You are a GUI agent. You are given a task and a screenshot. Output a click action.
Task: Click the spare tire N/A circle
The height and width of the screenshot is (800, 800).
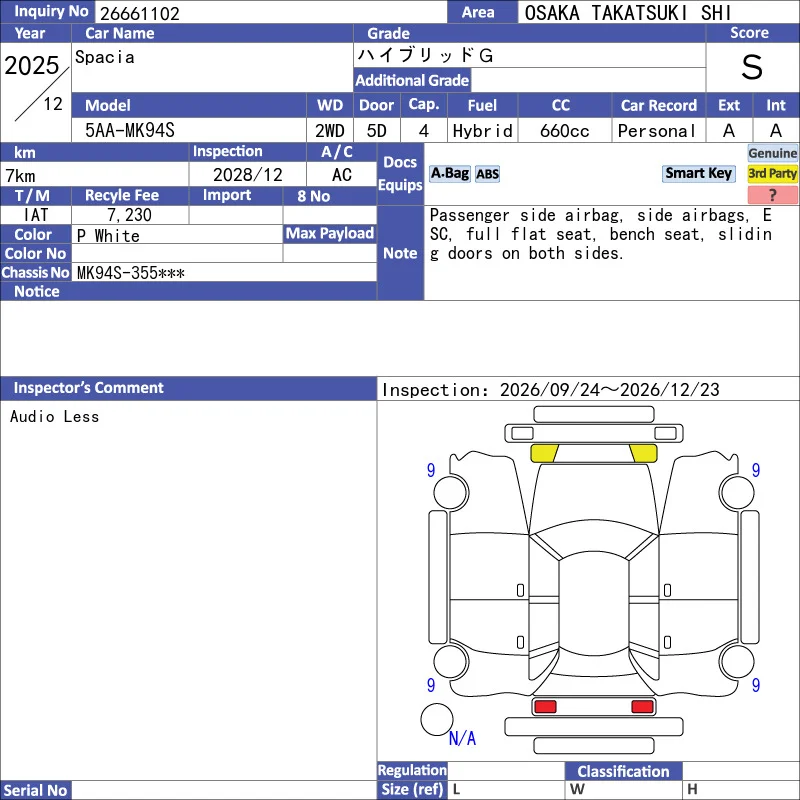(x=437, y=719)
